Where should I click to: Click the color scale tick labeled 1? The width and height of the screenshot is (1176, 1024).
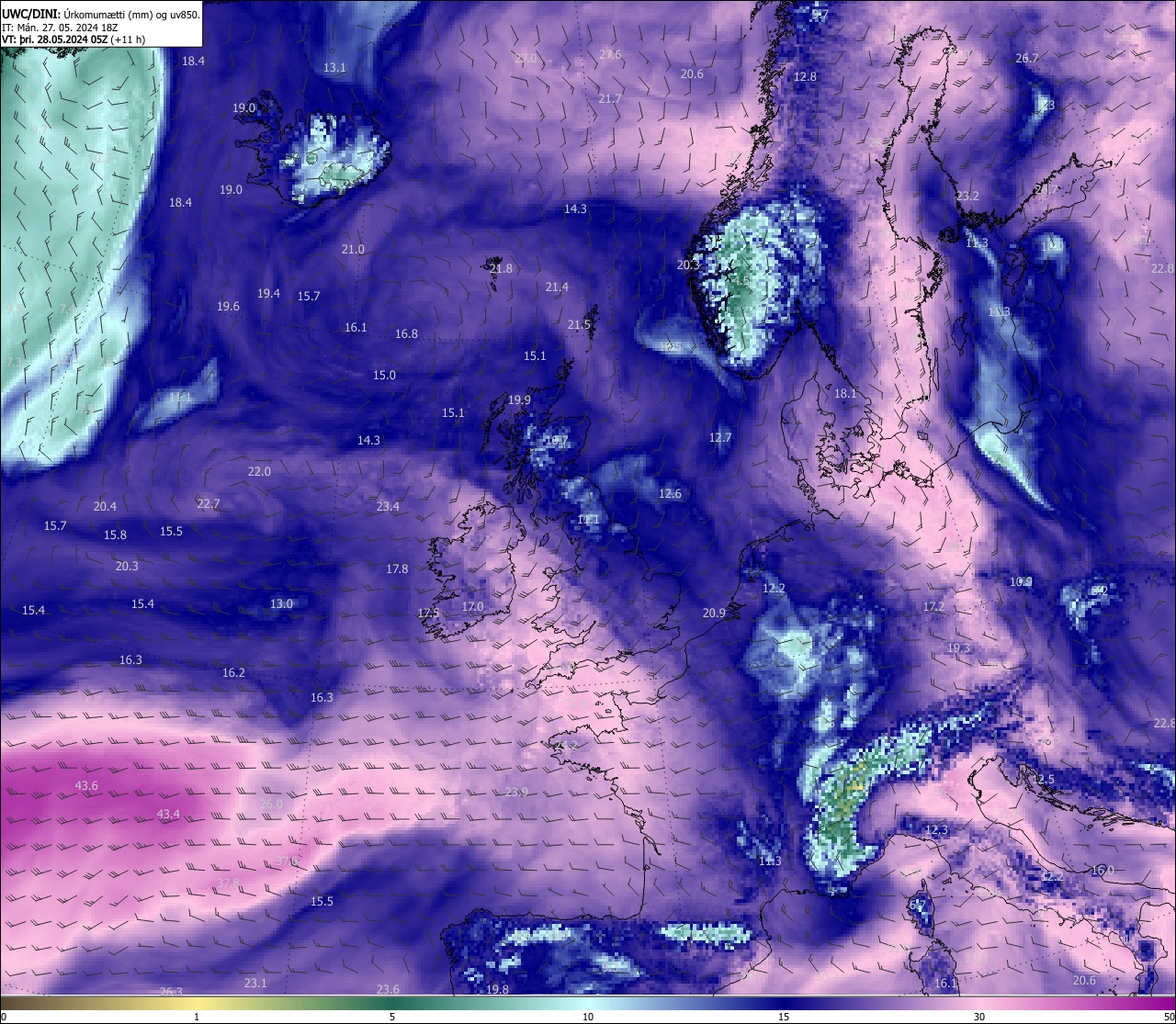coord(197,1018)
